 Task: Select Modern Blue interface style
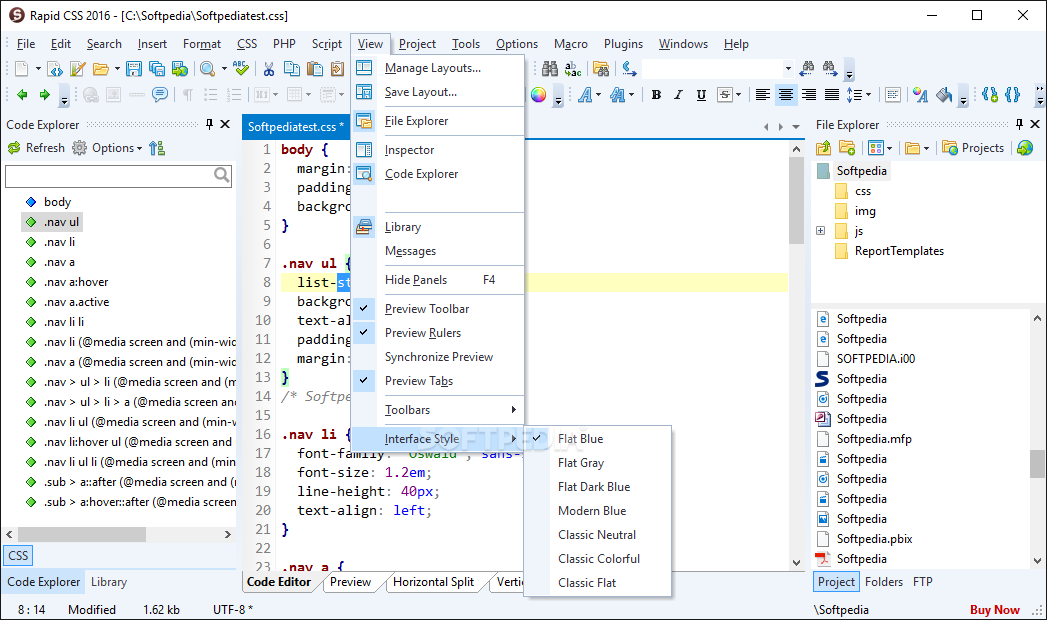tap(592, 511)
